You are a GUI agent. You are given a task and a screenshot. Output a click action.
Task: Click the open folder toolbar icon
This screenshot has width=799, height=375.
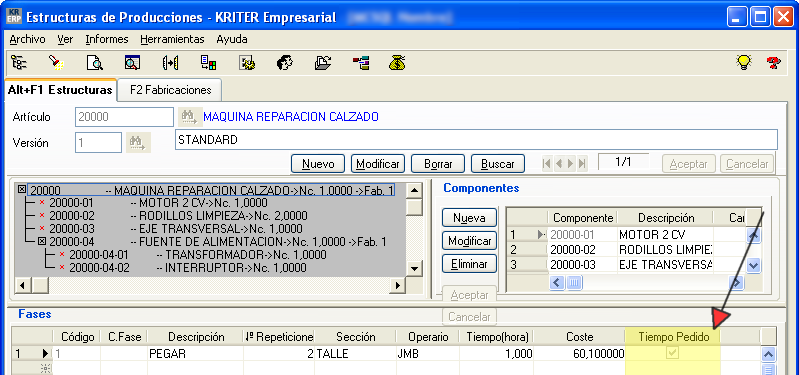[323, 63]
